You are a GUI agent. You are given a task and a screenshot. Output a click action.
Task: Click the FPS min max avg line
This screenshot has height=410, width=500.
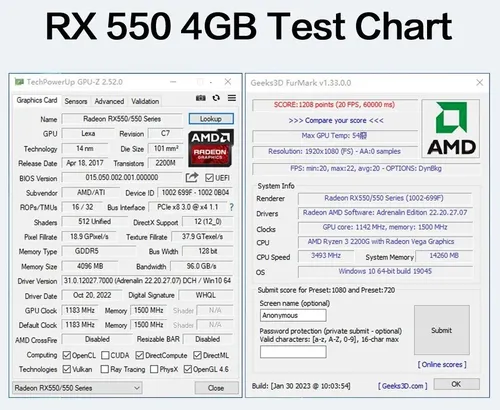tap(366, 168)
